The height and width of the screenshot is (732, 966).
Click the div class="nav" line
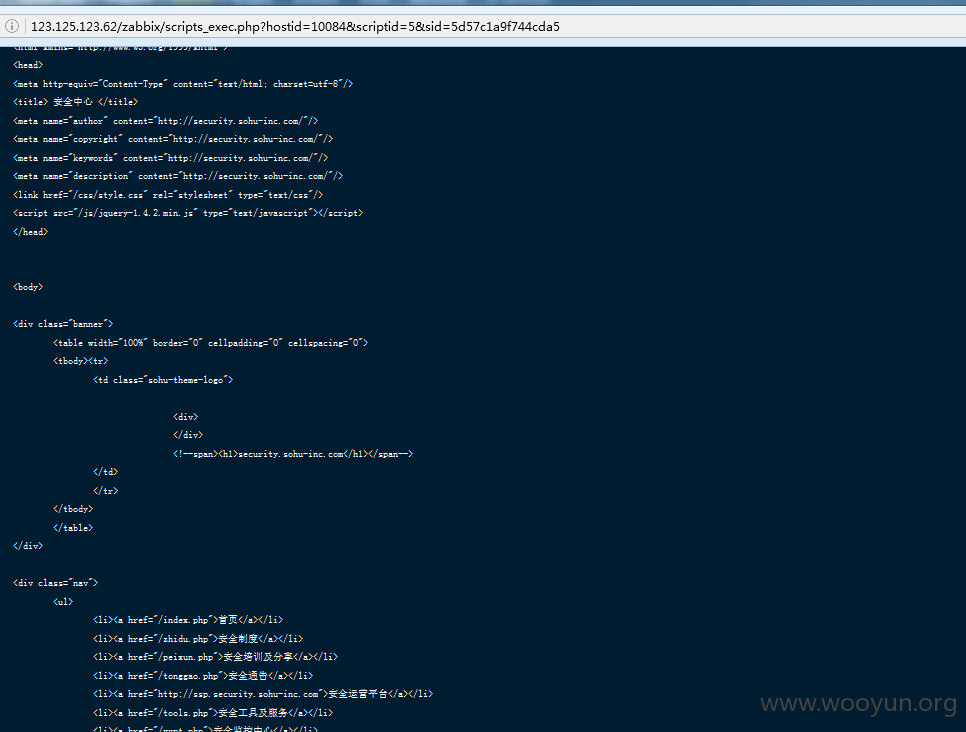pyautogui.click(x=56, y=583)
